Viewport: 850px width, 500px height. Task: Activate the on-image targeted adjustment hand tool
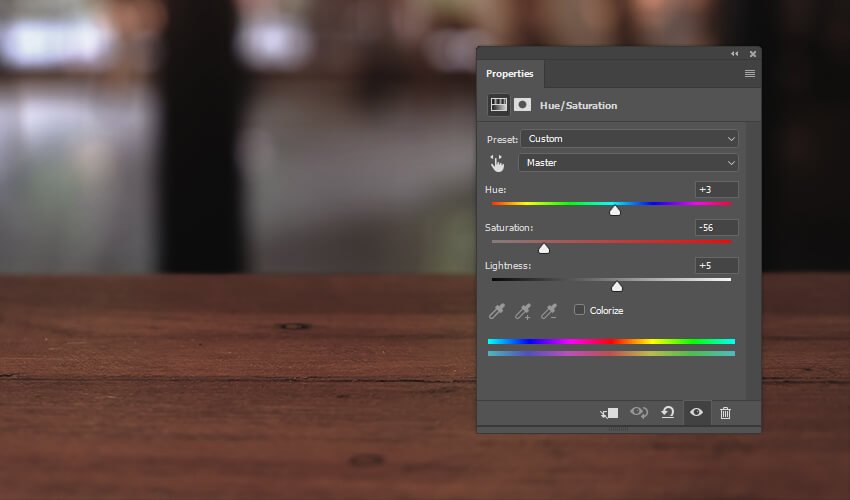(x=497, y=163)
